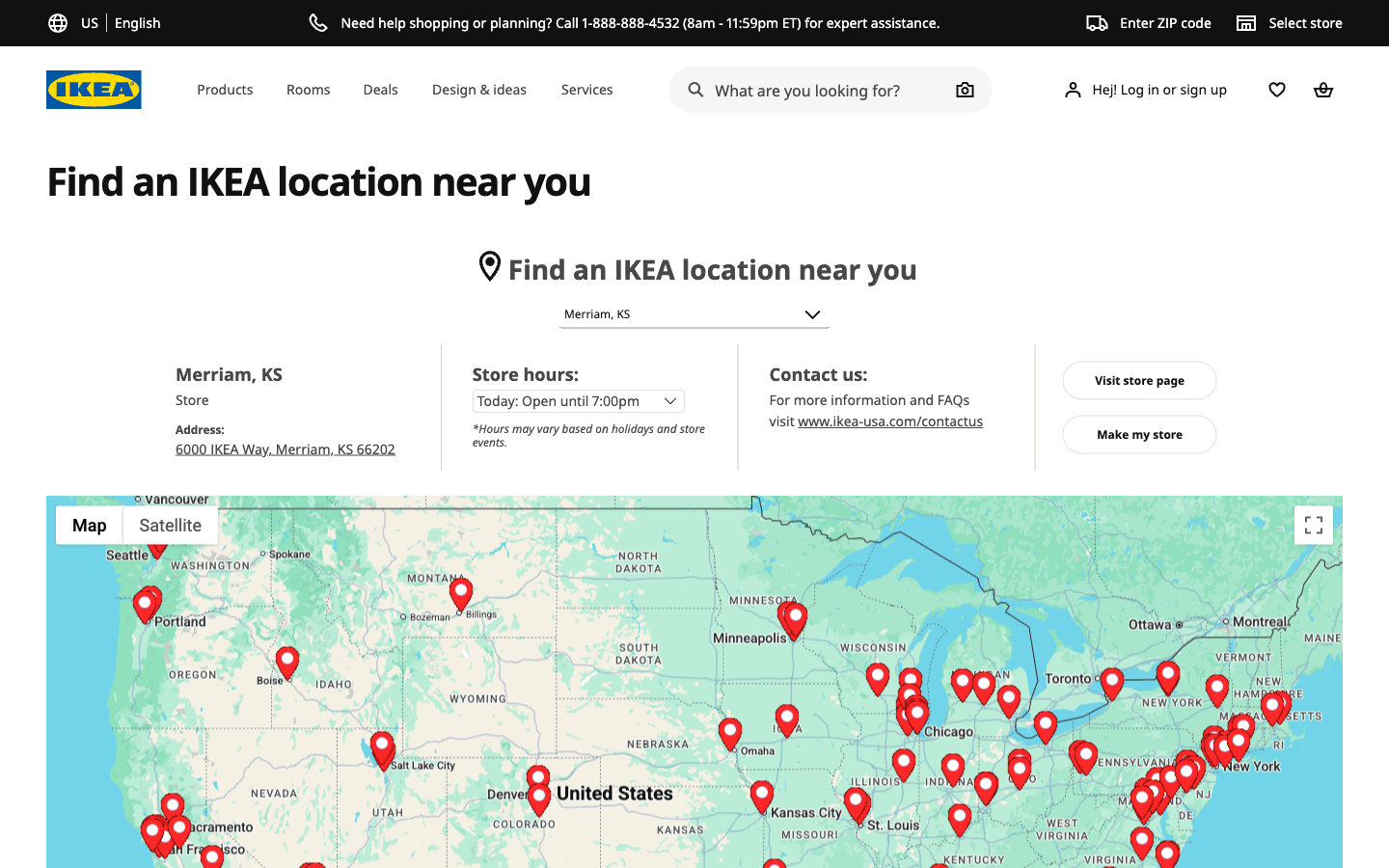Viewport: 1389px width, 868px height.
Task: Click the phone icon in the top bar
Action: tap(318, 22)
